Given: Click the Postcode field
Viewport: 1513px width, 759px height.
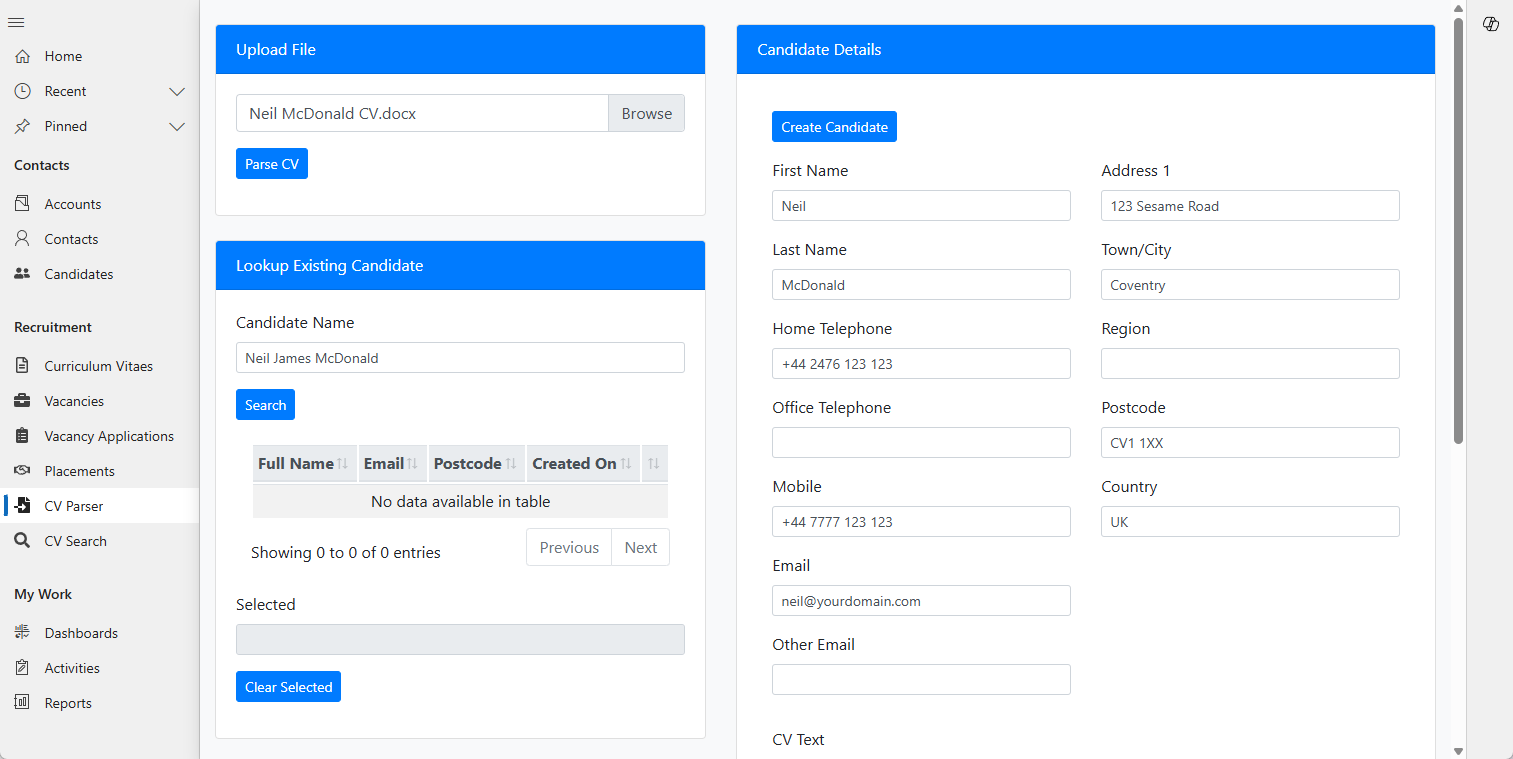Looking at the screenshot, I should pos(1250,443).
